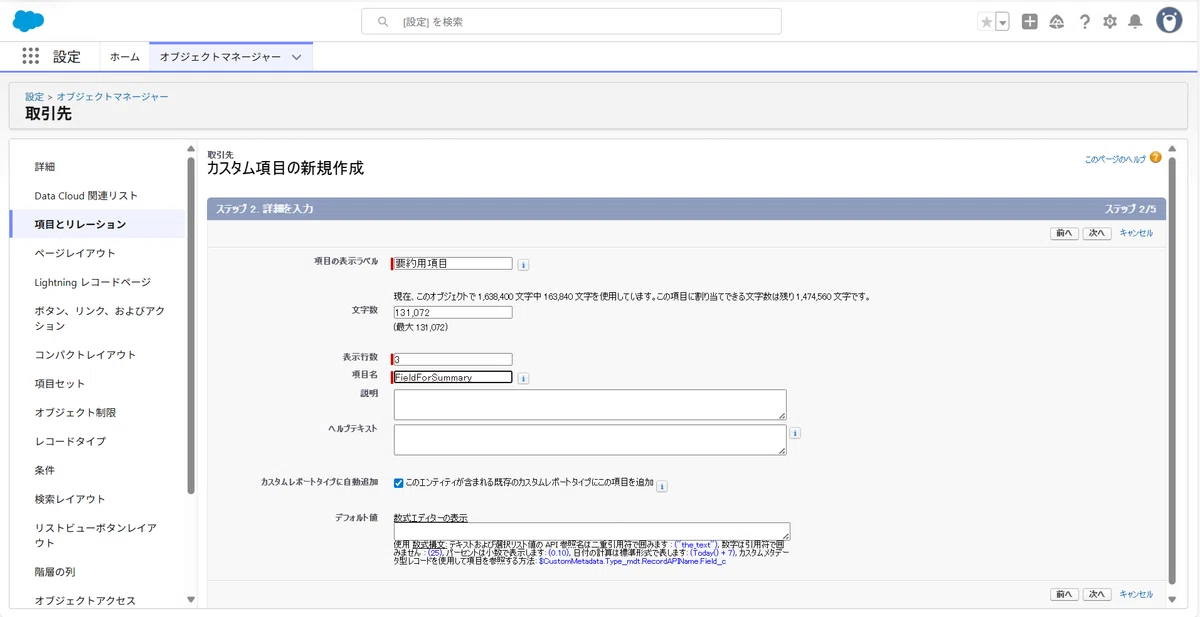Click the ヘルプテキスト text area
The width and height of the screenshot is (1200, 617).
coord(590,440)
